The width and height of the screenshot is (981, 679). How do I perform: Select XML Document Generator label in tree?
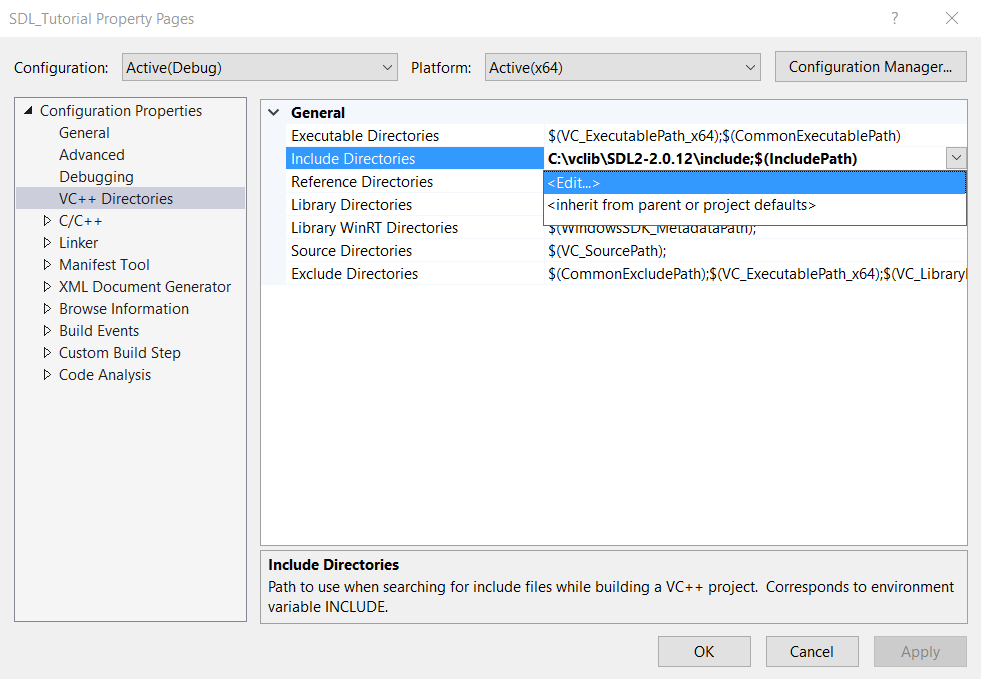[x=145, y=287]
